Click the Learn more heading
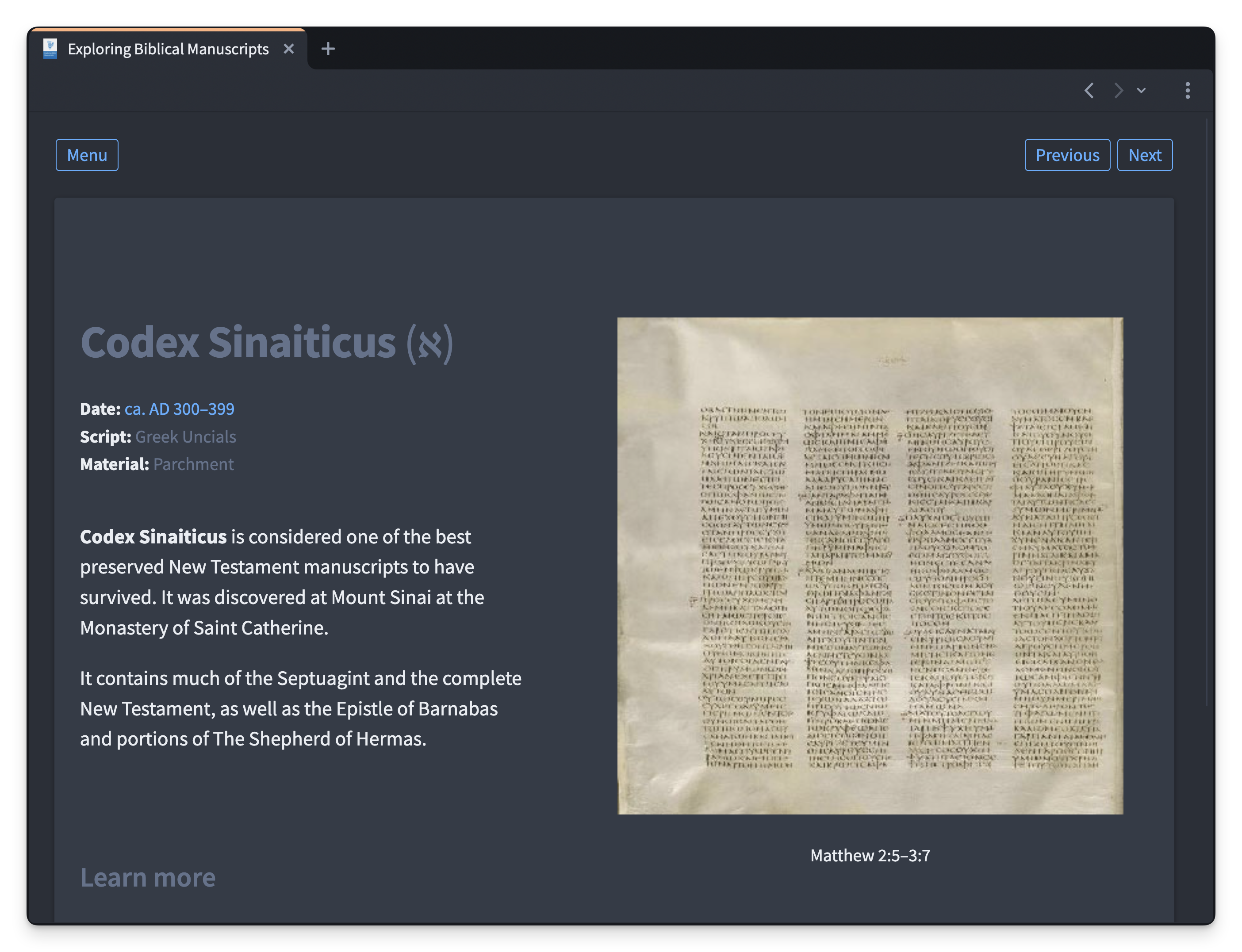This screenshot has height=952, width=1242. coord(147,877)
